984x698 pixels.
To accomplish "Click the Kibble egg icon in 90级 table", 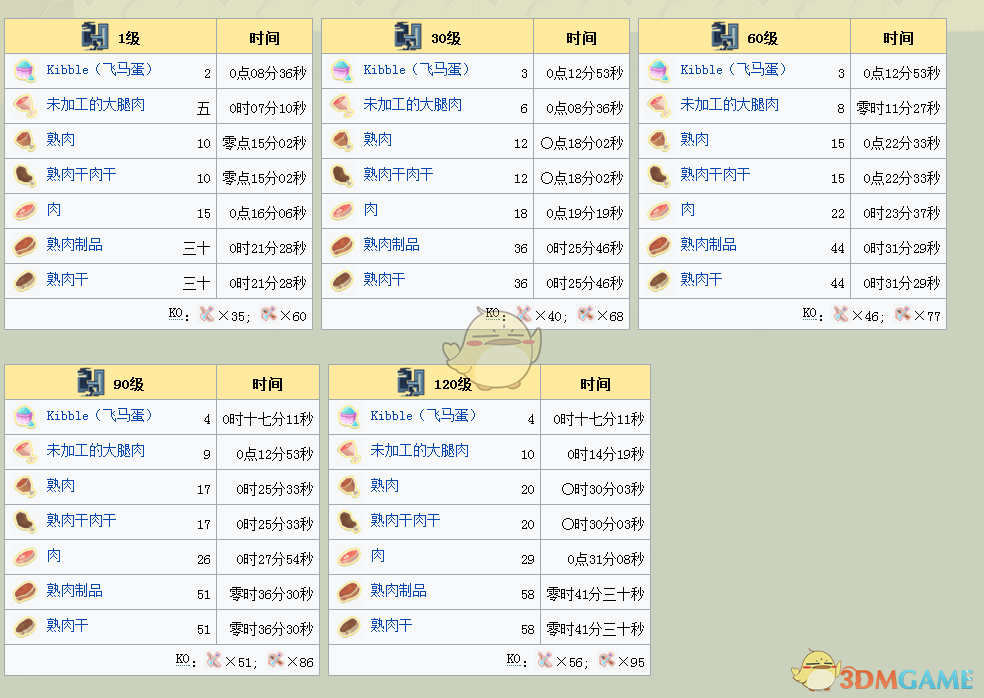I will tap(25, 416).
